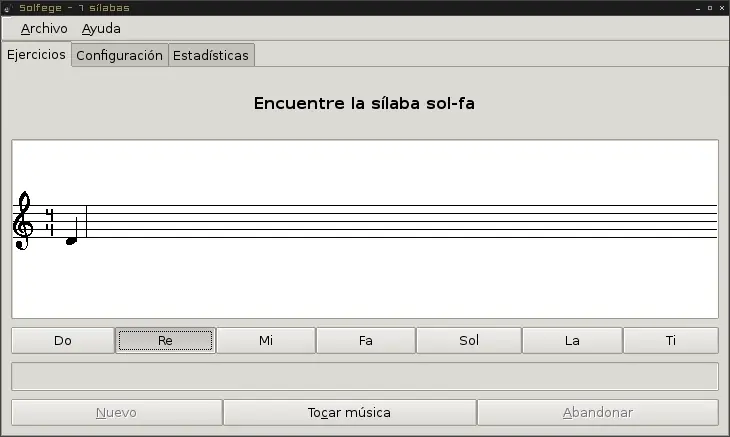This screenshot has height=437, width=730.
Task: Answer with the Do syllable button
Action: [63, 340]
